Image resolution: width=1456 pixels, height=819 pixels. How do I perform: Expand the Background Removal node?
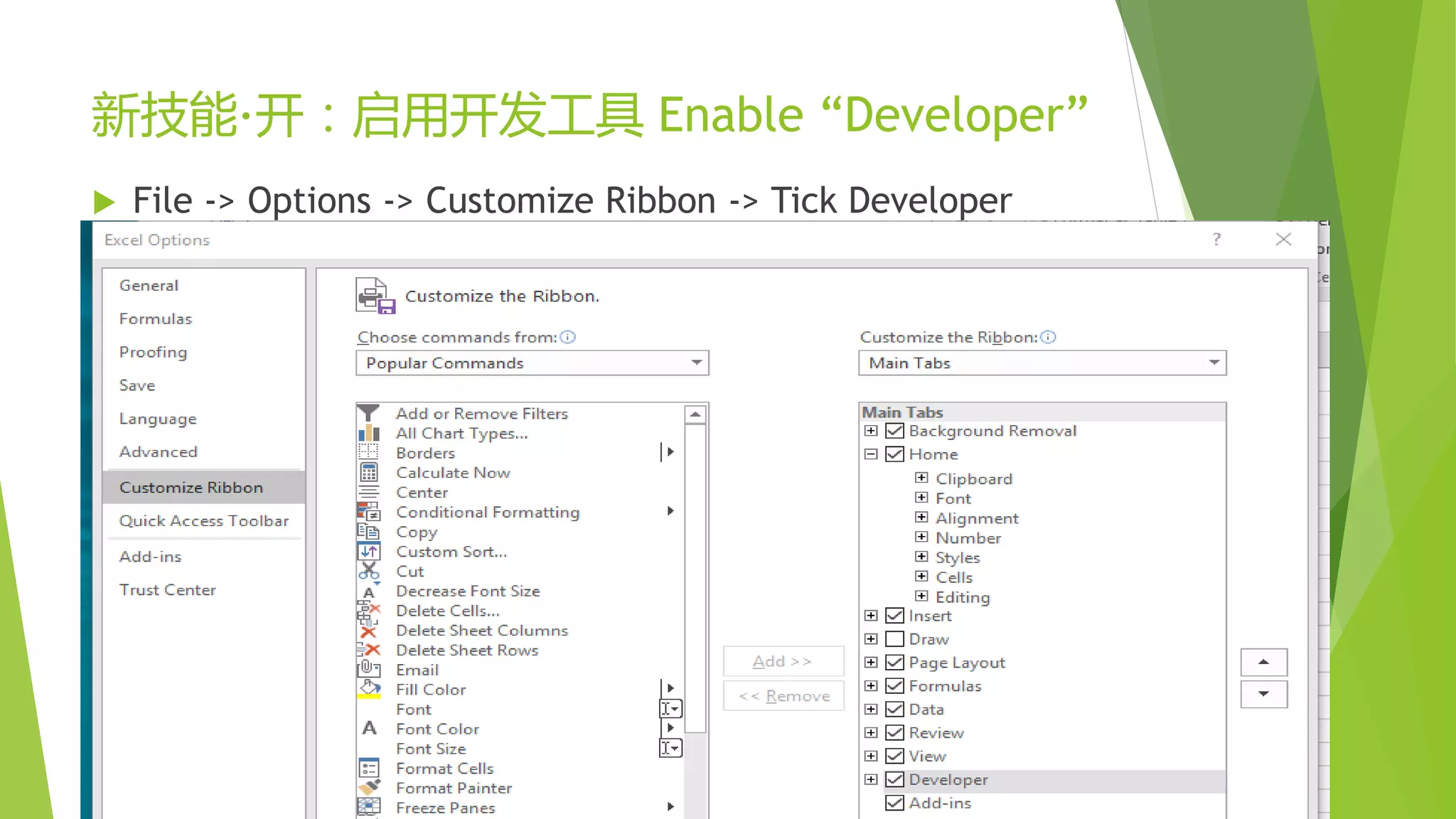(871, 431)
